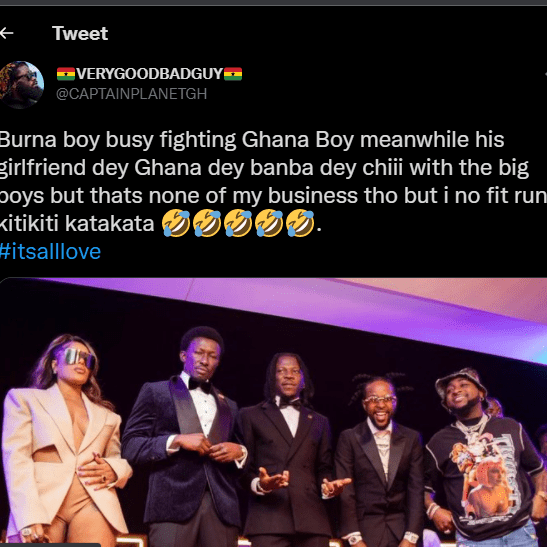Click the kitikiti katakata text line
547x547 pixels.
77,224
